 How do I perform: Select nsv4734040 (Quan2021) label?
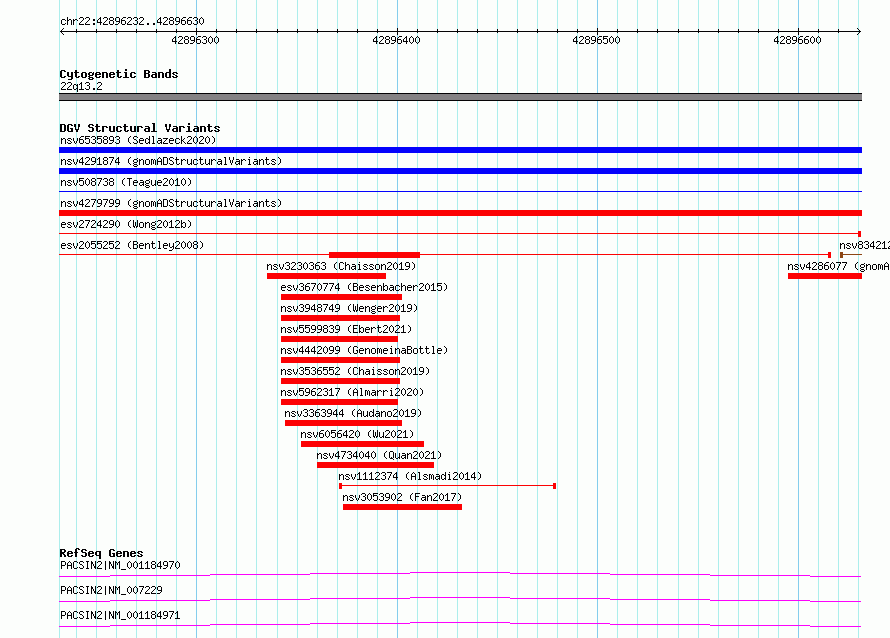coord(379,455)
